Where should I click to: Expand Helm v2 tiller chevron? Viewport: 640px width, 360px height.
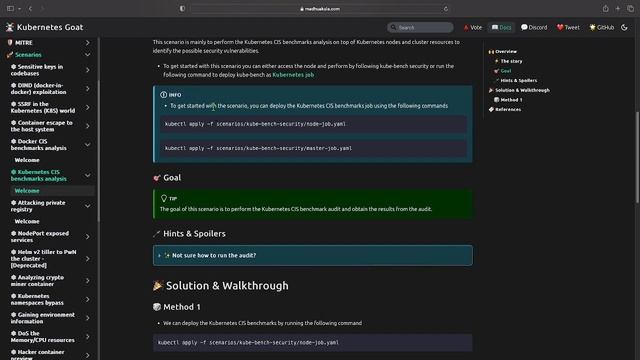click(x=87, y=259)
